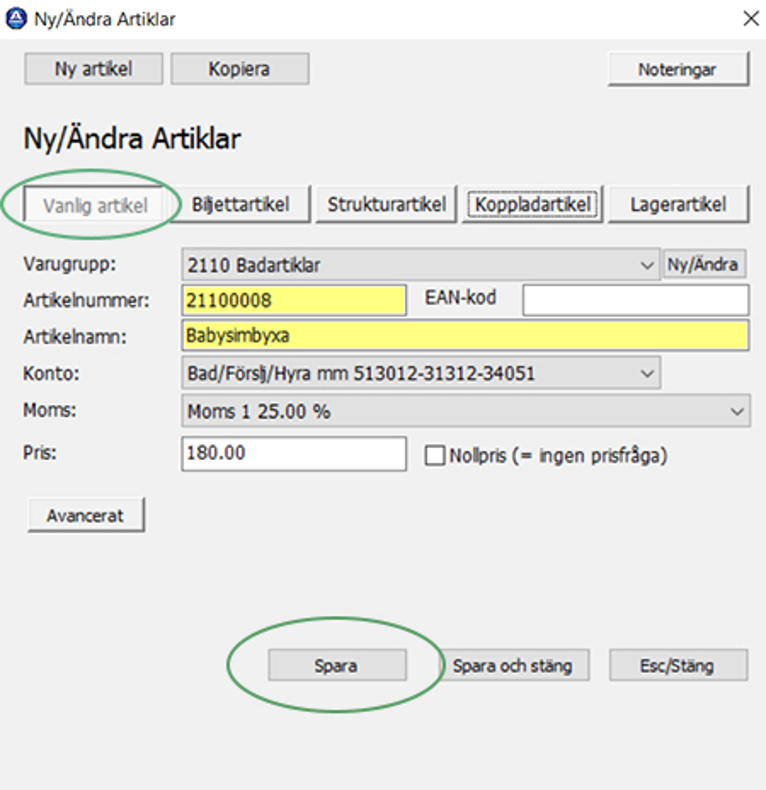Expand the Konto dropdown

[x=421, y=373]
